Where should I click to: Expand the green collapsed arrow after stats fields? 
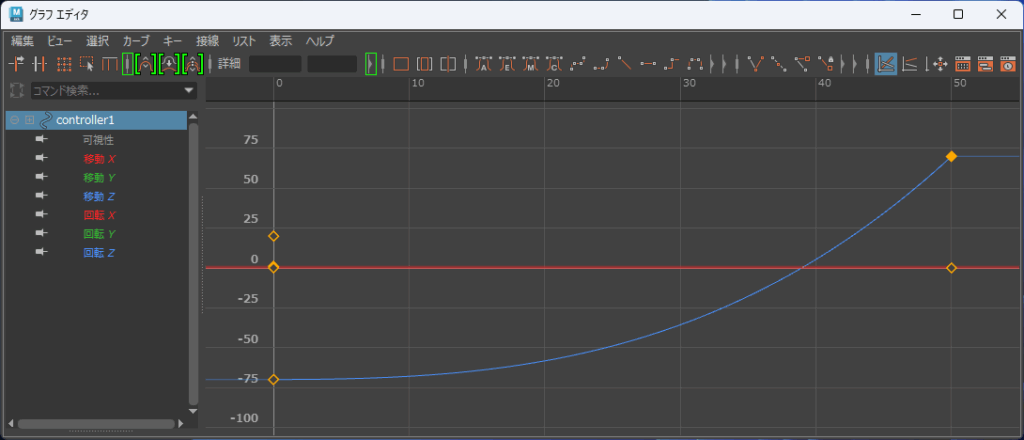371,63
